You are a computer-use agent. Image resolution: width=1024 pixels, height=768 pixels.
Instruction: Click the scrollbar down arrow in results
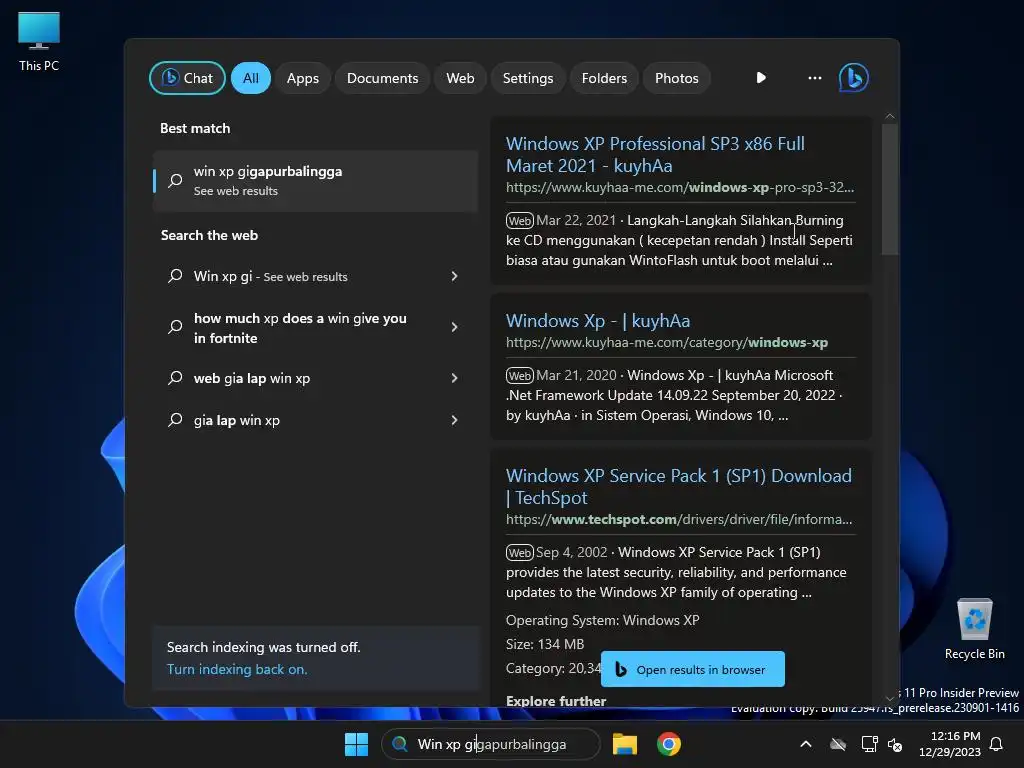click(889, 698)
